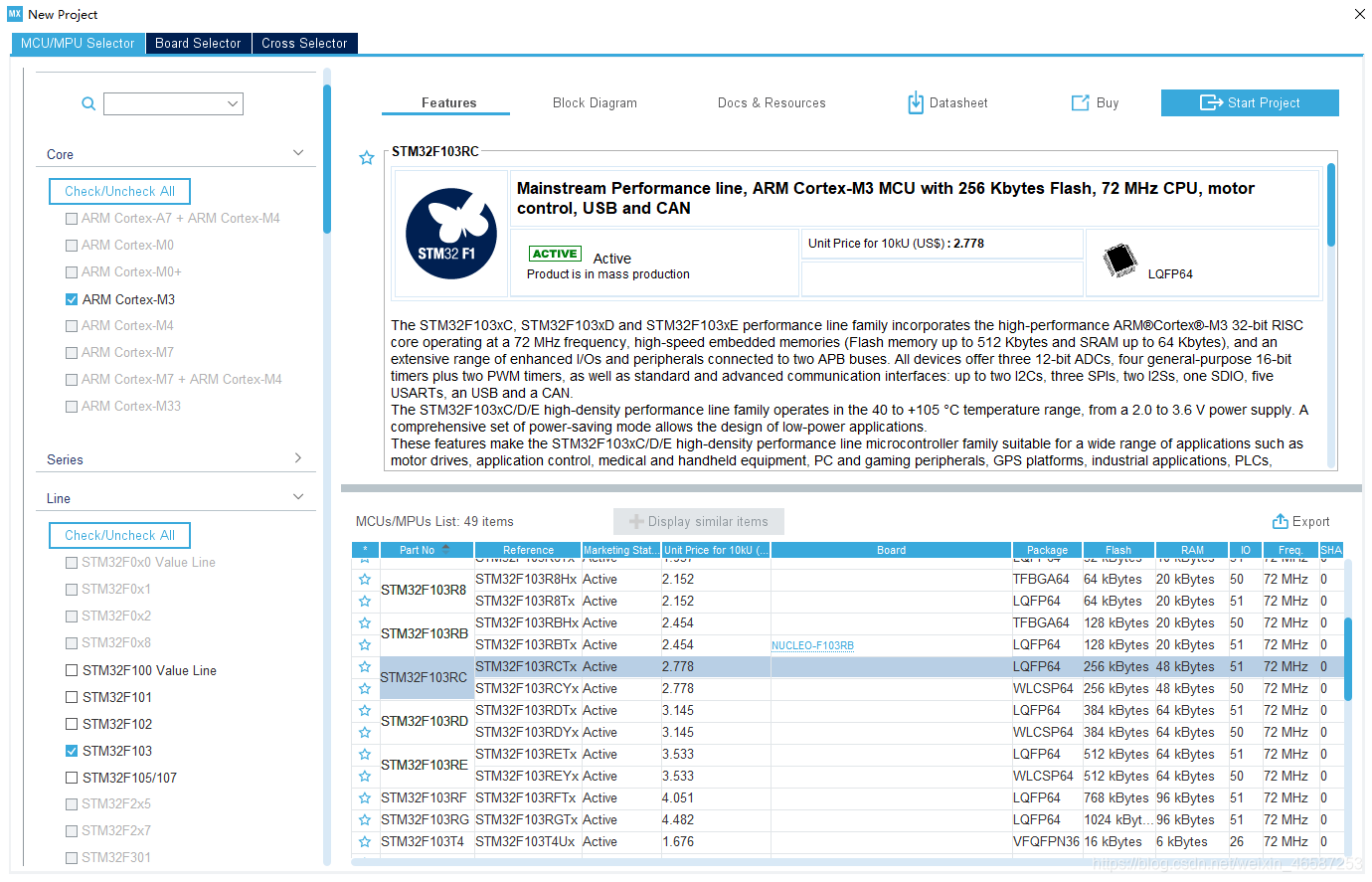Image resolution: width=1372 pixels, height=882 pixels.
Task: Star the STM32F103RC favorite icon beside the title
Action: point(367,158)
